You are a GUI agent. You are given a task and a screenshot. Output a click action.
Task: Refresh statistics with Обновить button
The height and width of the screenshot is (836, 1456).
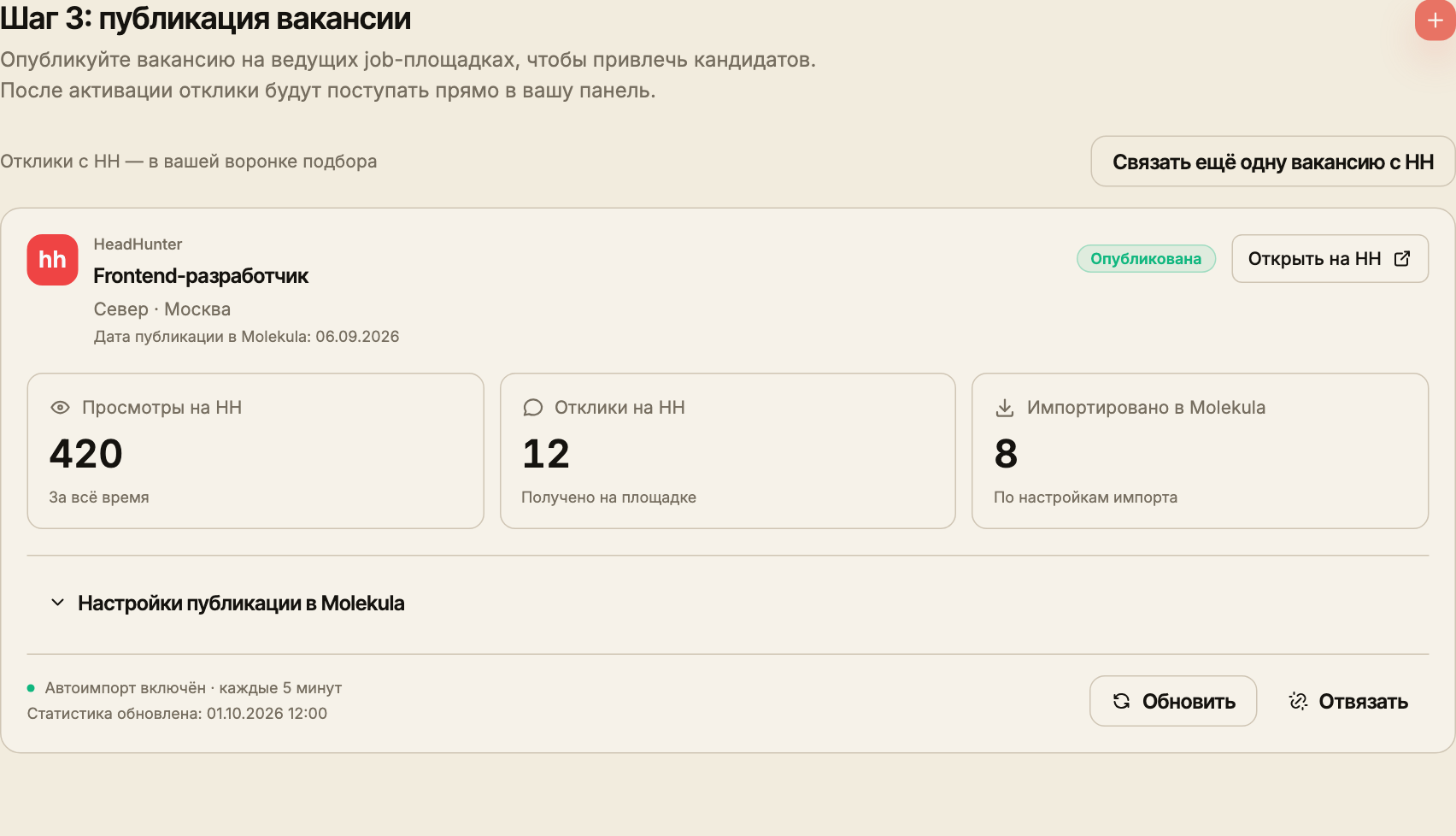point(1173,701)
